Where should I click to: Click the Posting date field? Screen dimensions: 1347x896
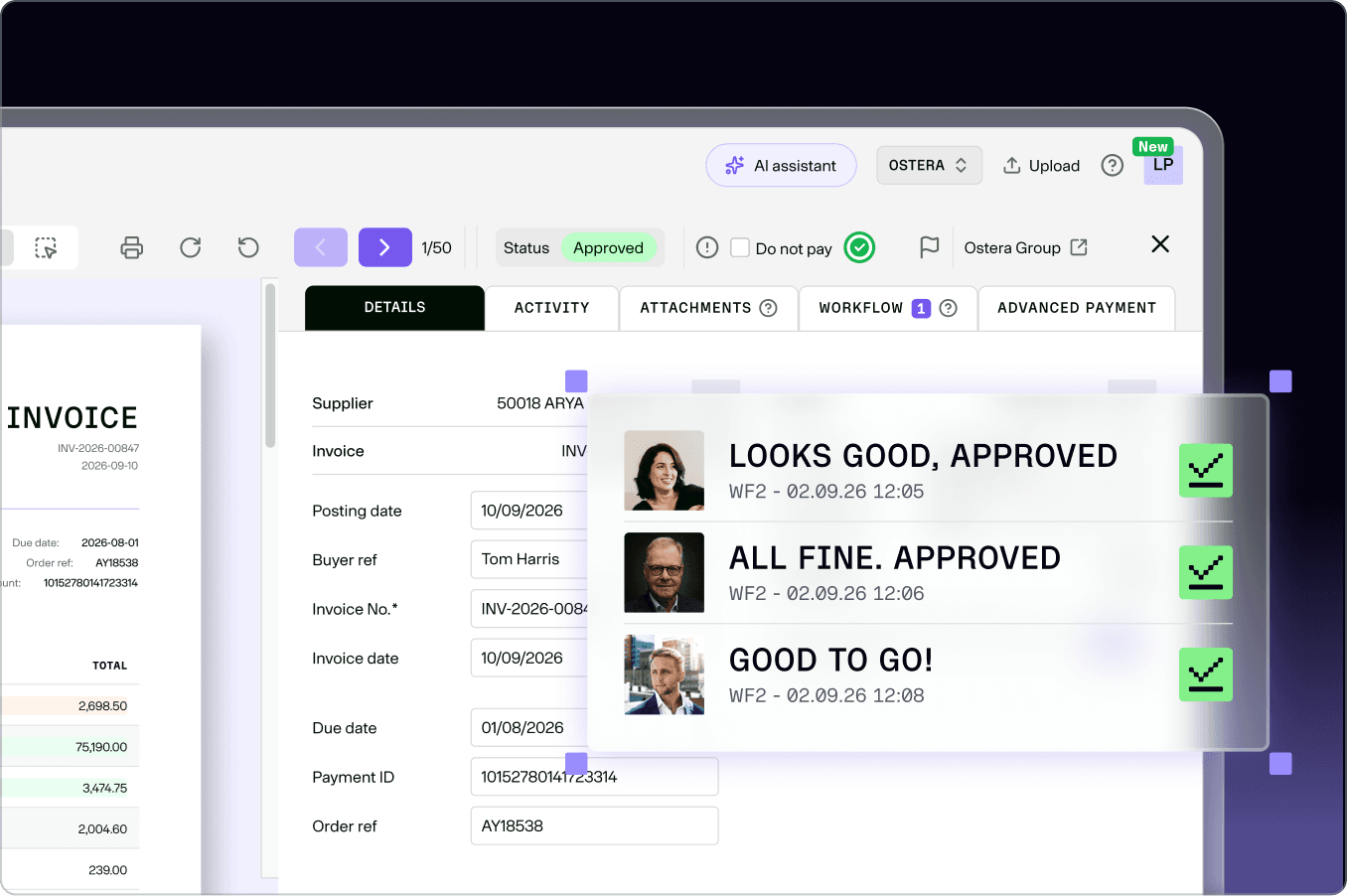pyautogui.click(x=529, y=511)
